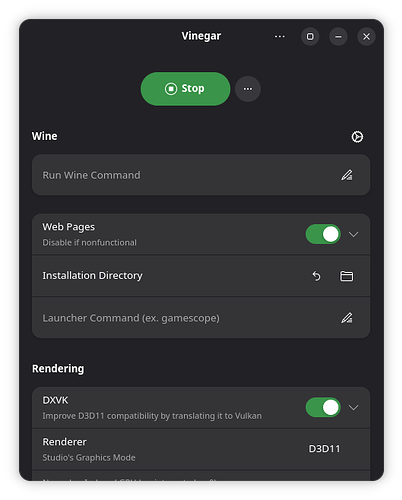
Task: Expand the DXVK options chevron
Action: pos(353,407)
